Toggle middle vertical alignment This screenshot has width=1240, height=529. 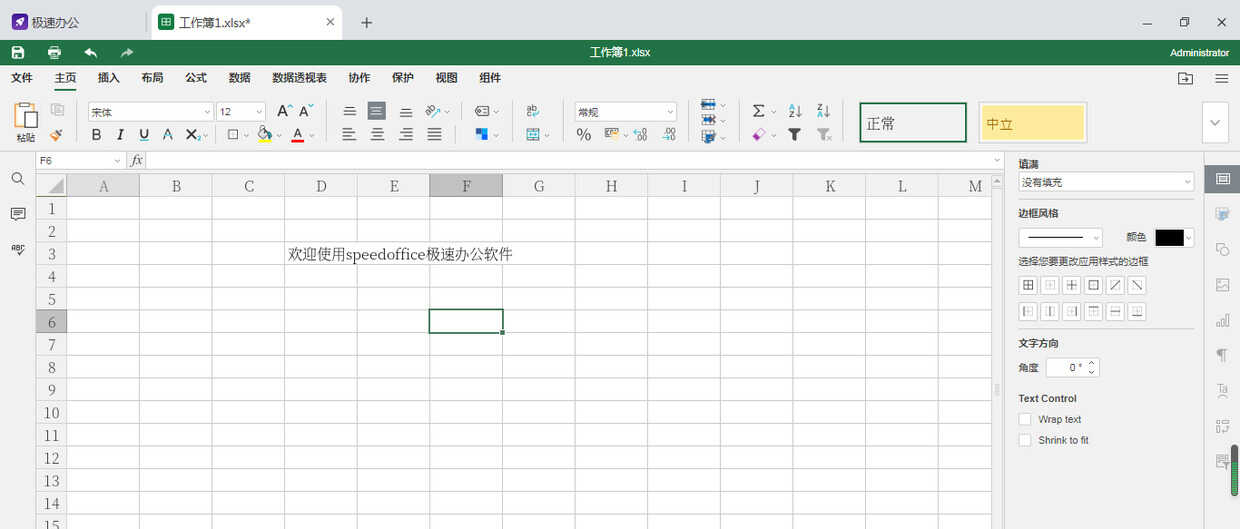[377, 111]
